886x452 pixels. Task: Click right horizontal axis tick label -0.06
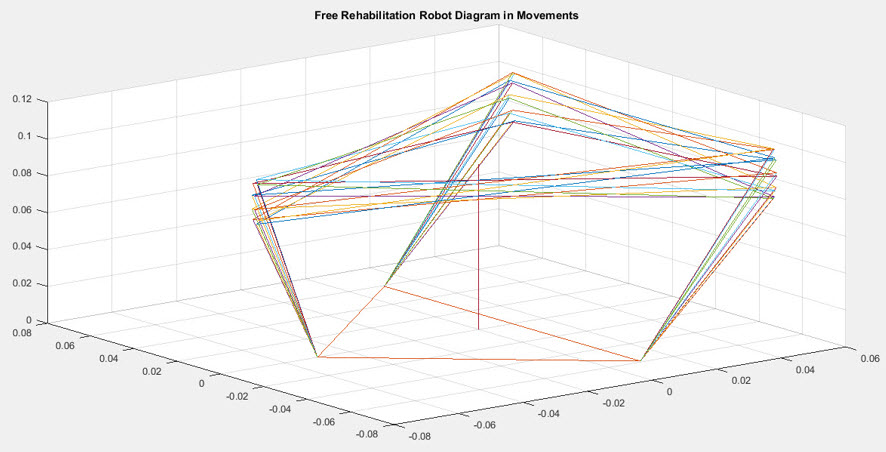pos(484,424)
